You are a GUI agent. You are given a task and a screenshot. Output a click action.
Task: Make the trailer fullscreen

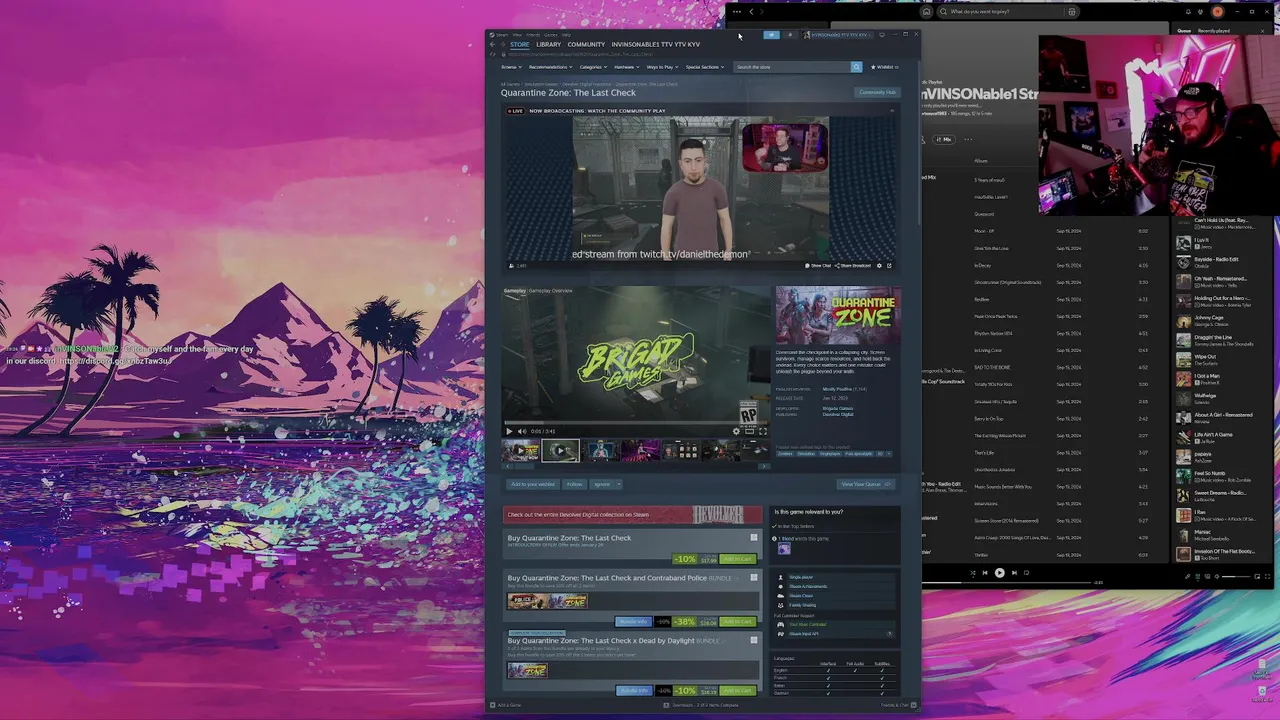click(763, 432)
